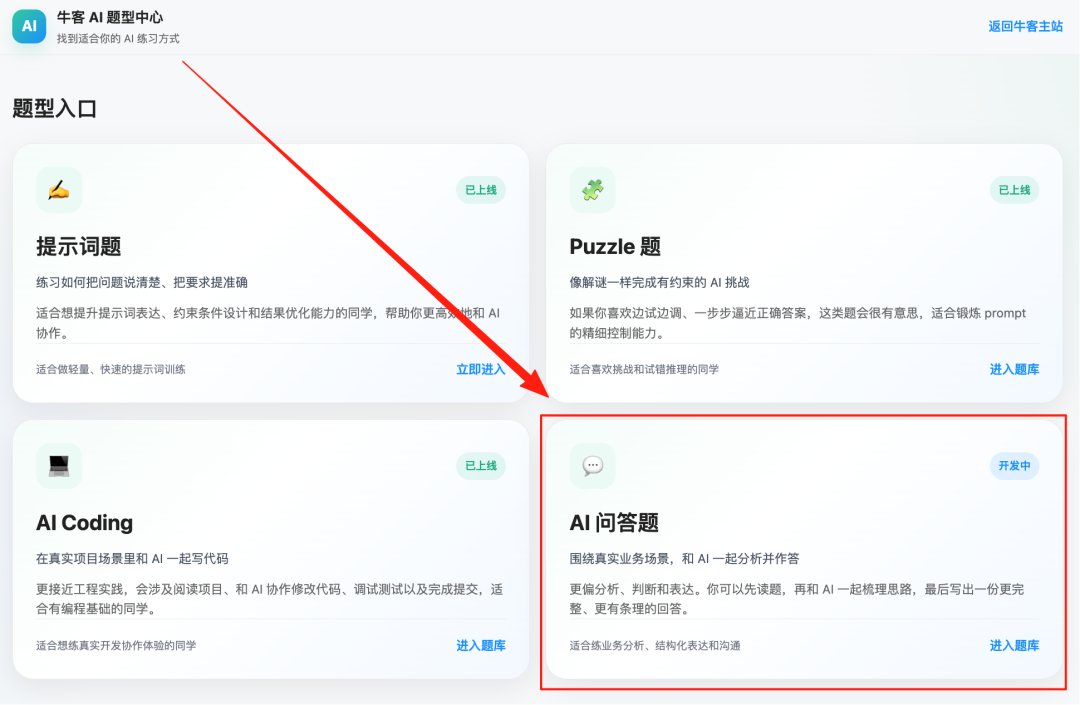1080x705 pixels.
Task: Click 找到适合你的 AI 练习方式 subtitle
Action: (x=118, y=39)
